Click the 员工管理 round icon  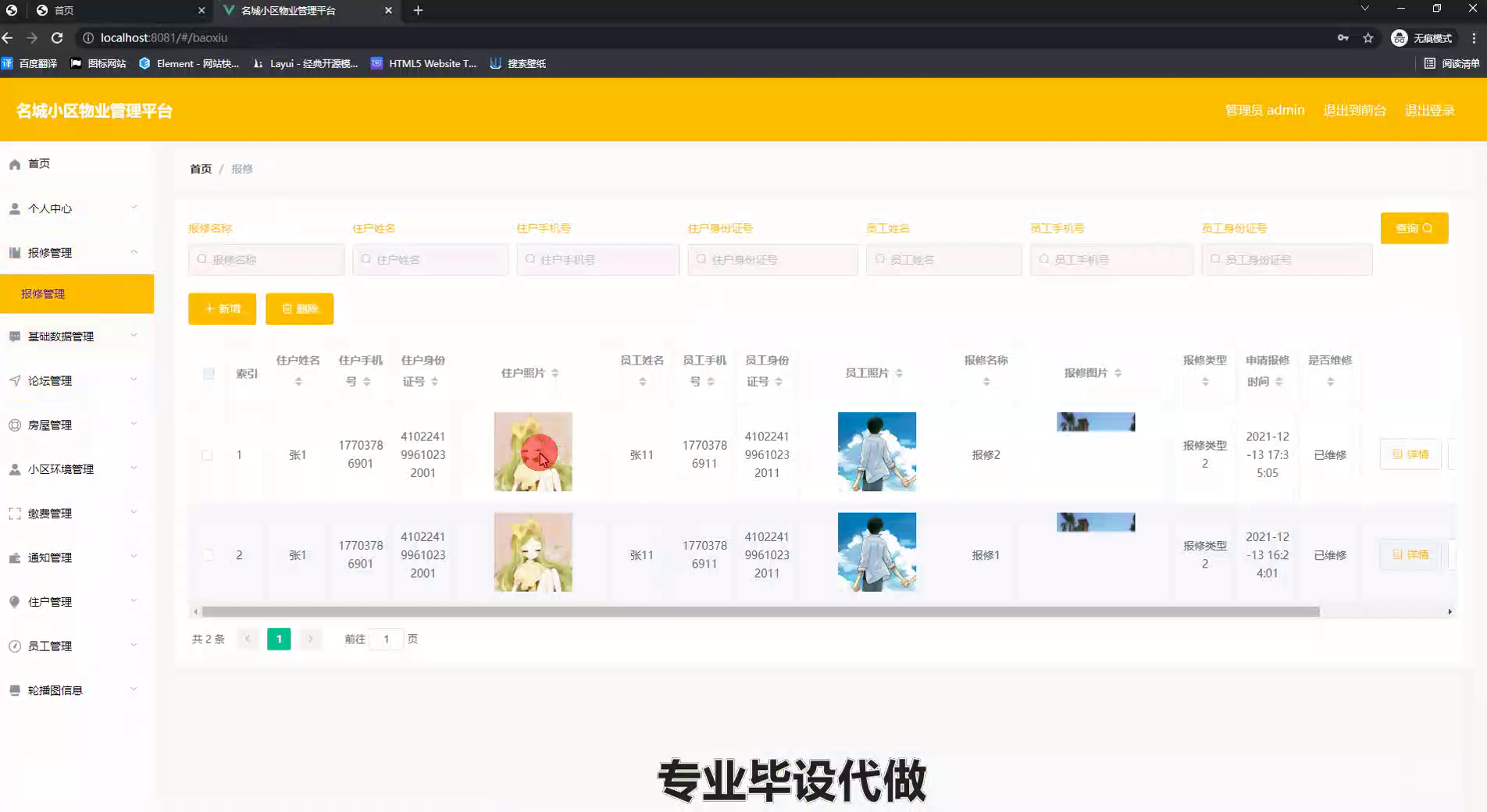(15, 646)
